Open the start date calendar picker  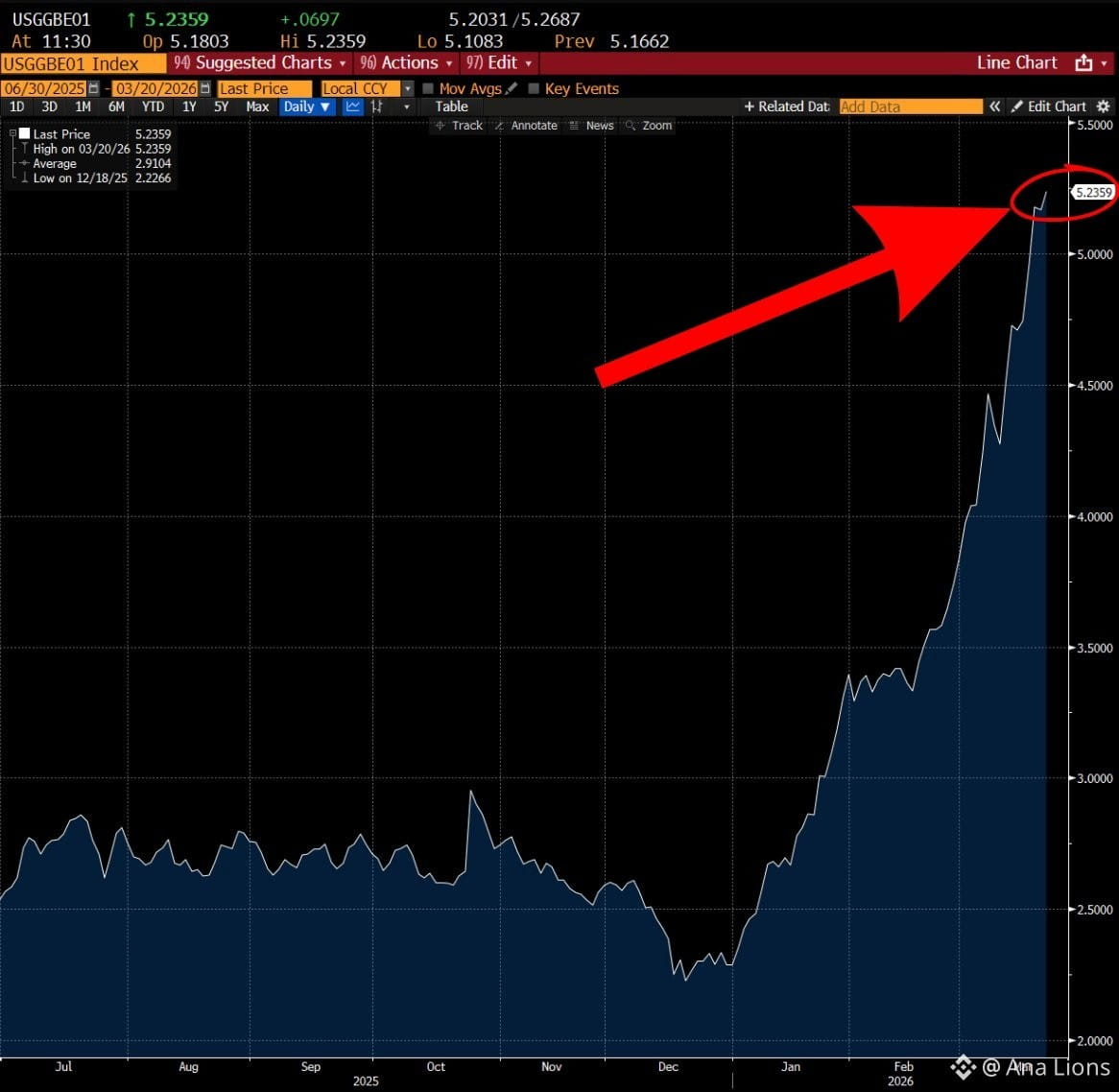tap(93, 88)
